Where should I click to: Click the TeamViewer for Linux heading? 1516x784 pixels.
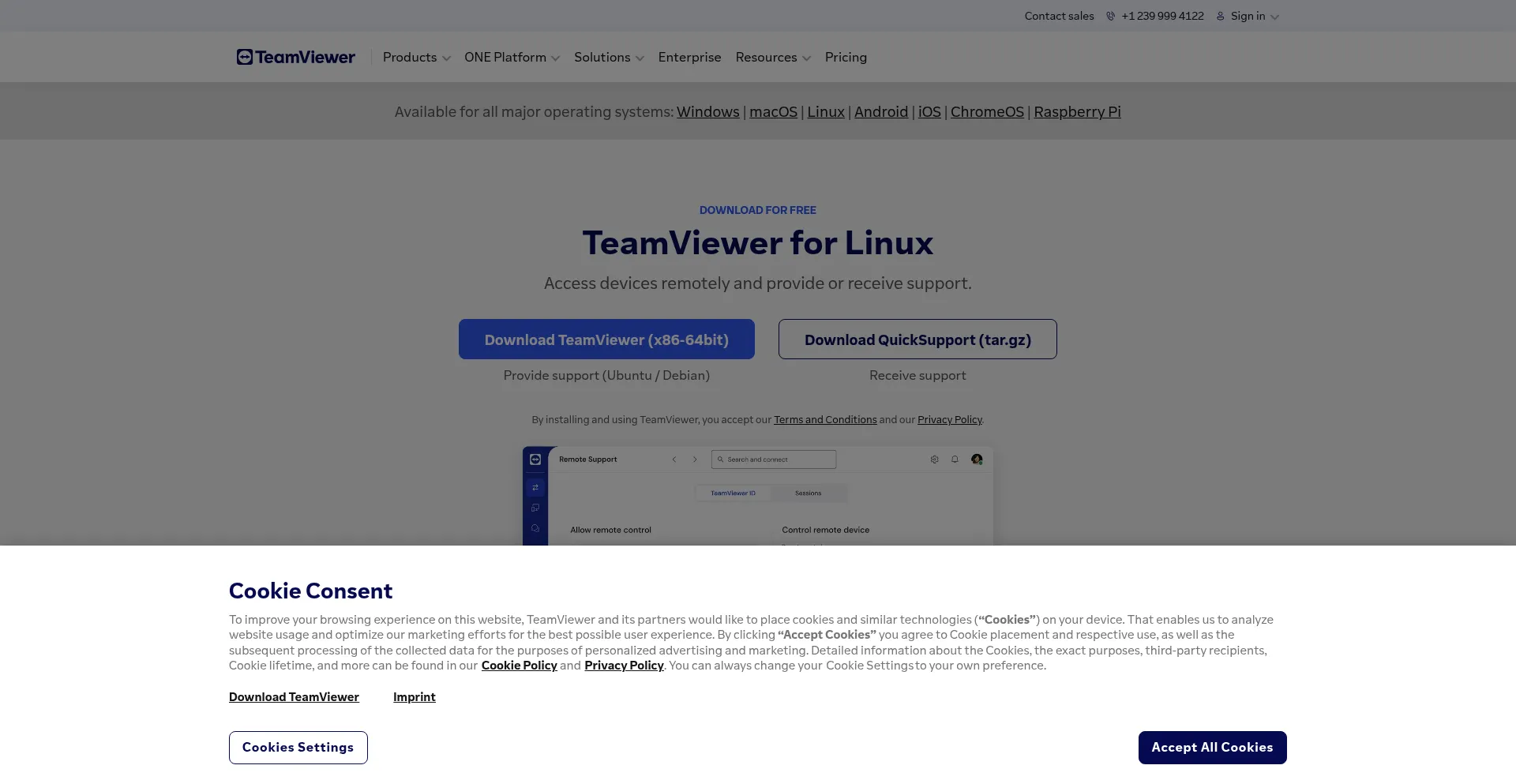click(758, 242)
